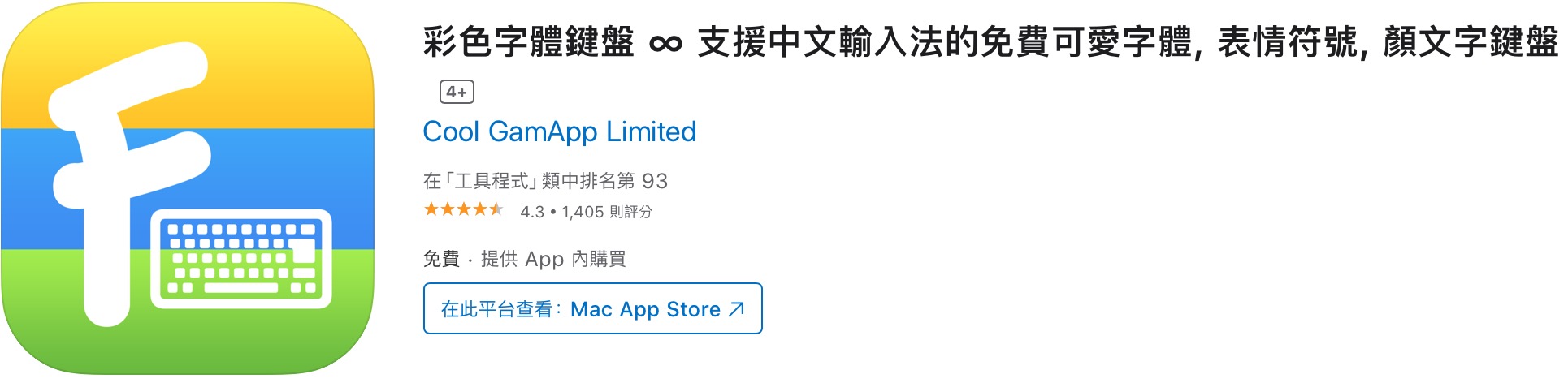Click the 4+ age rating badge

[x=457, y=92]
